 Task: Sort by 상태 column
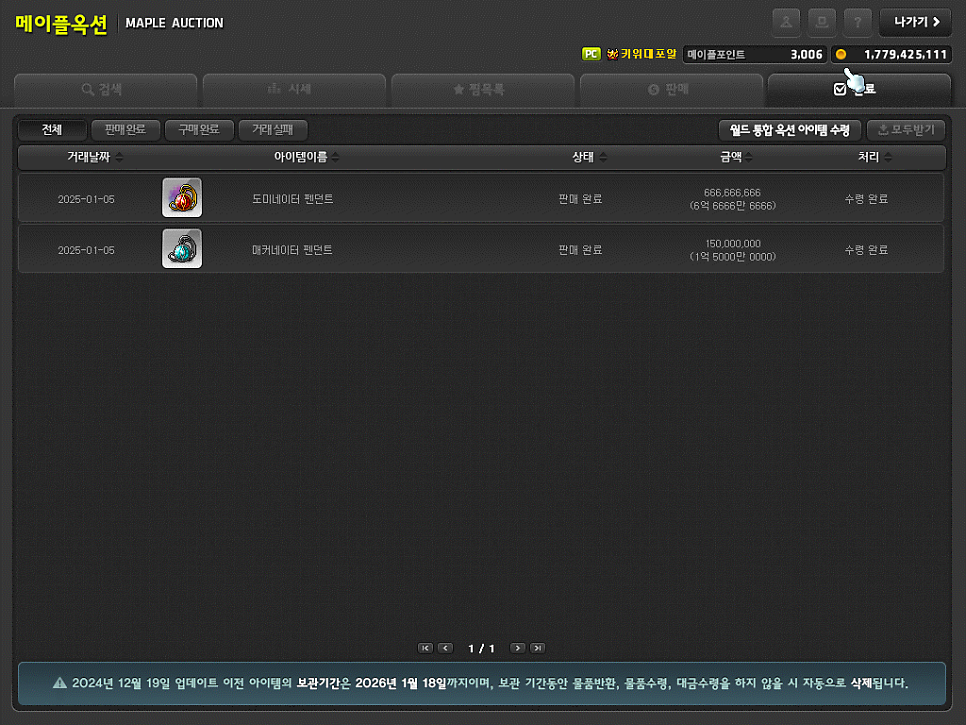click(x=589, y=157)
